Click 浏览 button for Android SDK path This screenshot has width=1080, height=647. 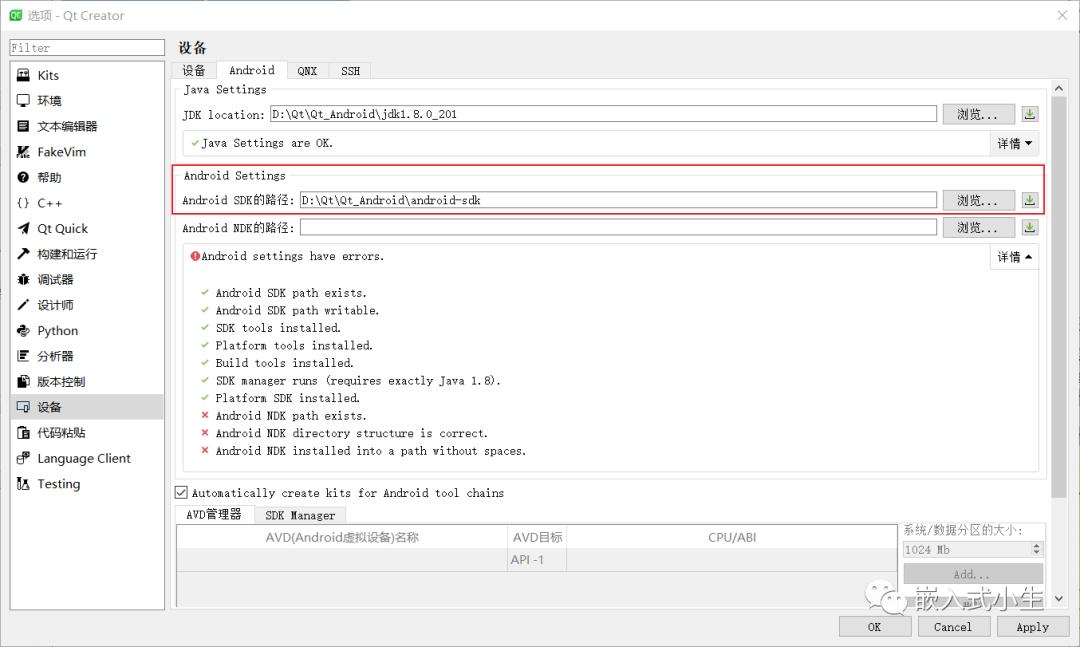click(978, 201)
